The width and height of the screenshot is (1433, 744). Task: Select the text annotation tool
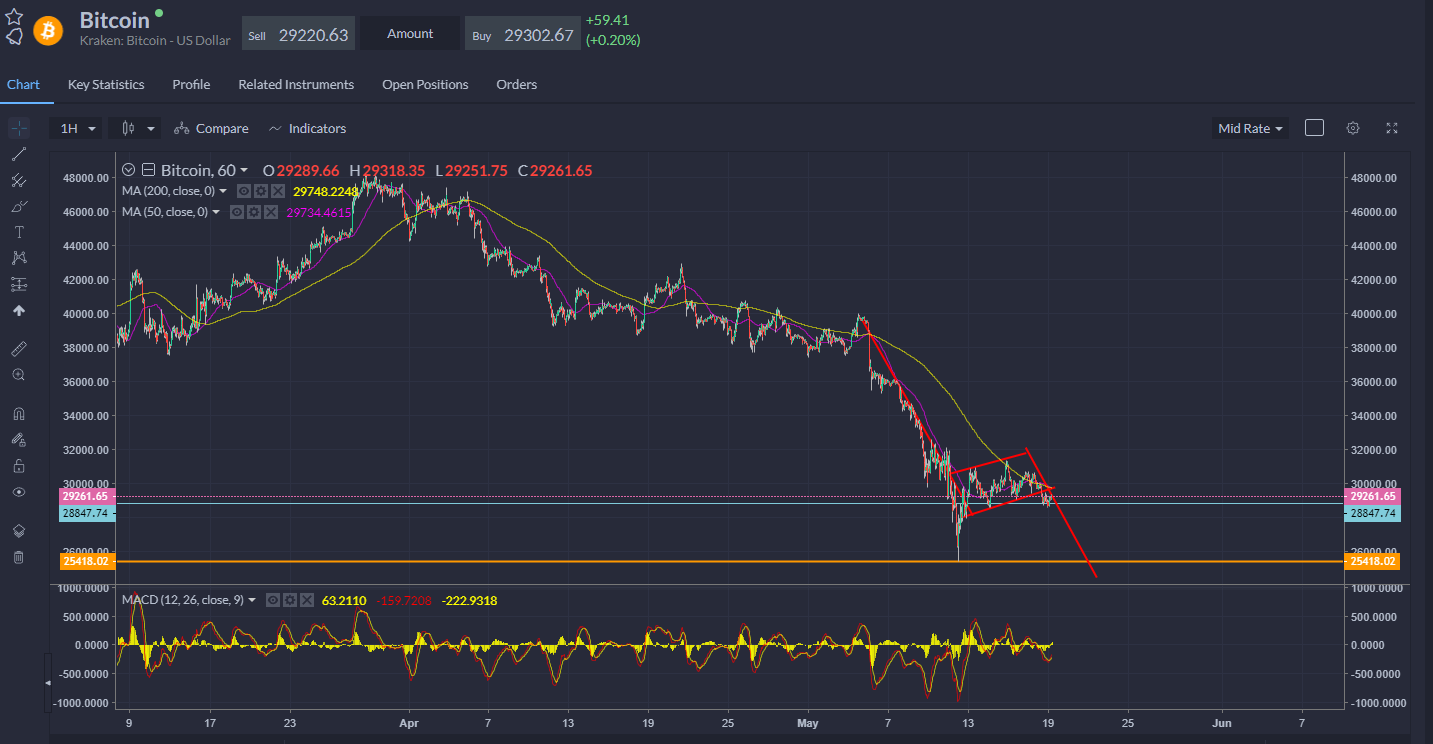[18, 232]
